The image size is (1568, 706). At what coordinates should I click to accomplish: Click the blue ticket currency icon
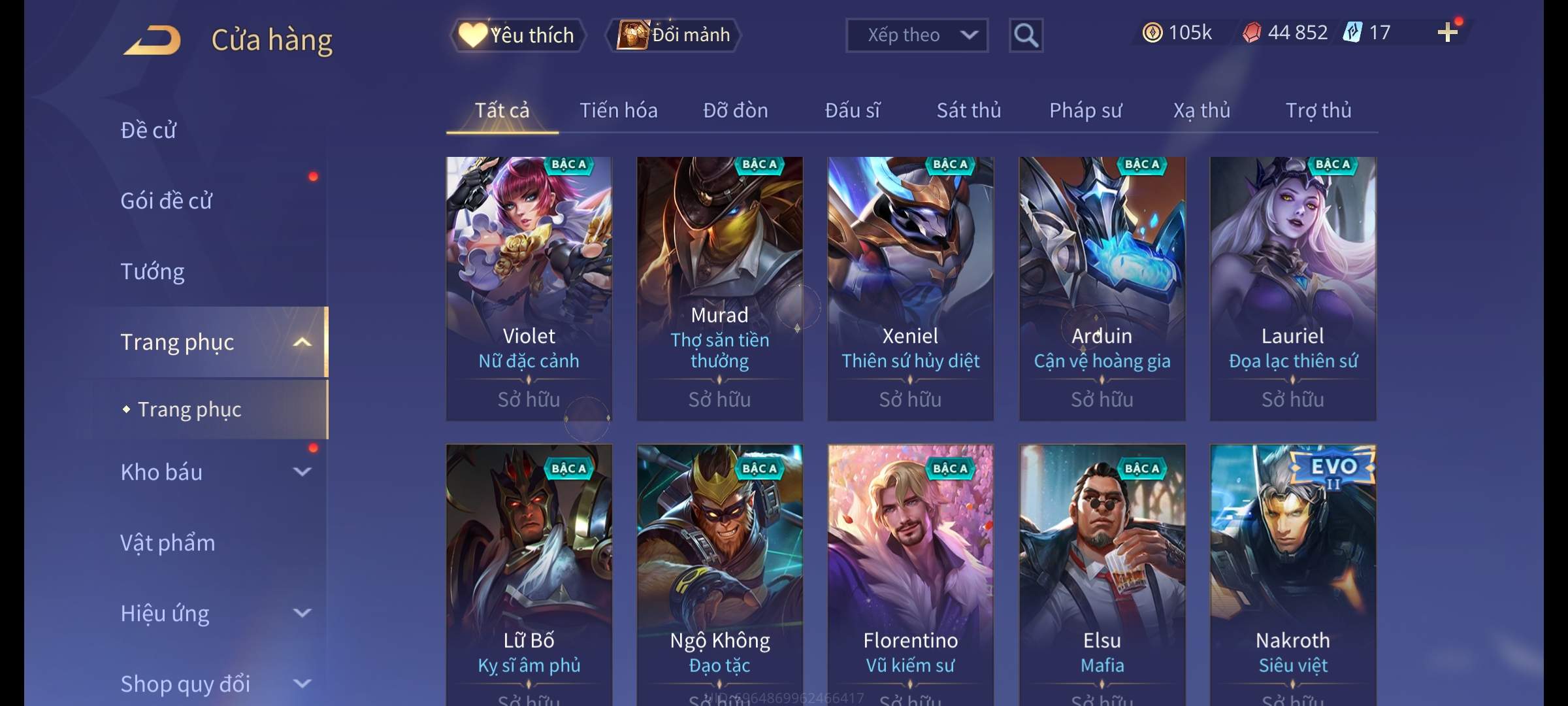click(x=1352, y=33)
